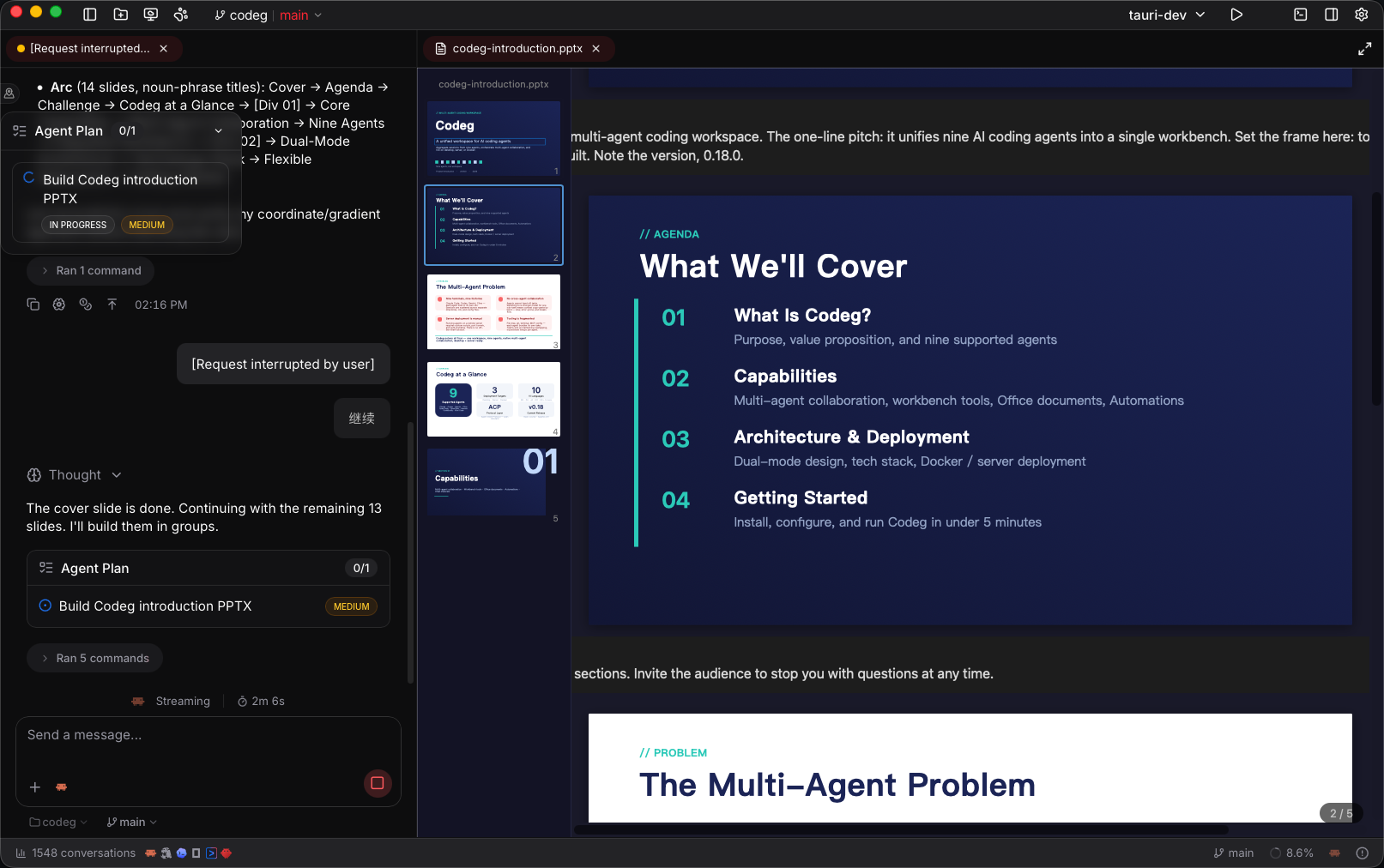Expand the preview to fullscreen

click(x=1364, y=49)
